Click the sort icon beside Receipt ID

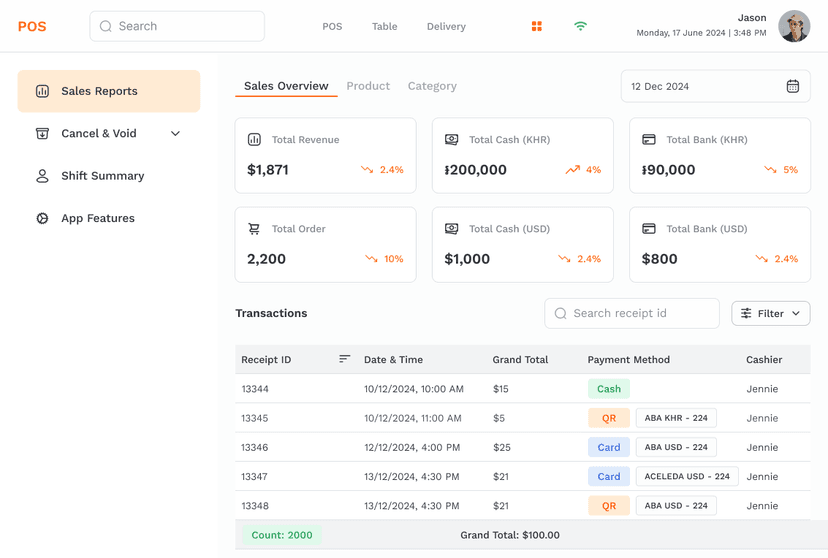(x=344, y=359)
